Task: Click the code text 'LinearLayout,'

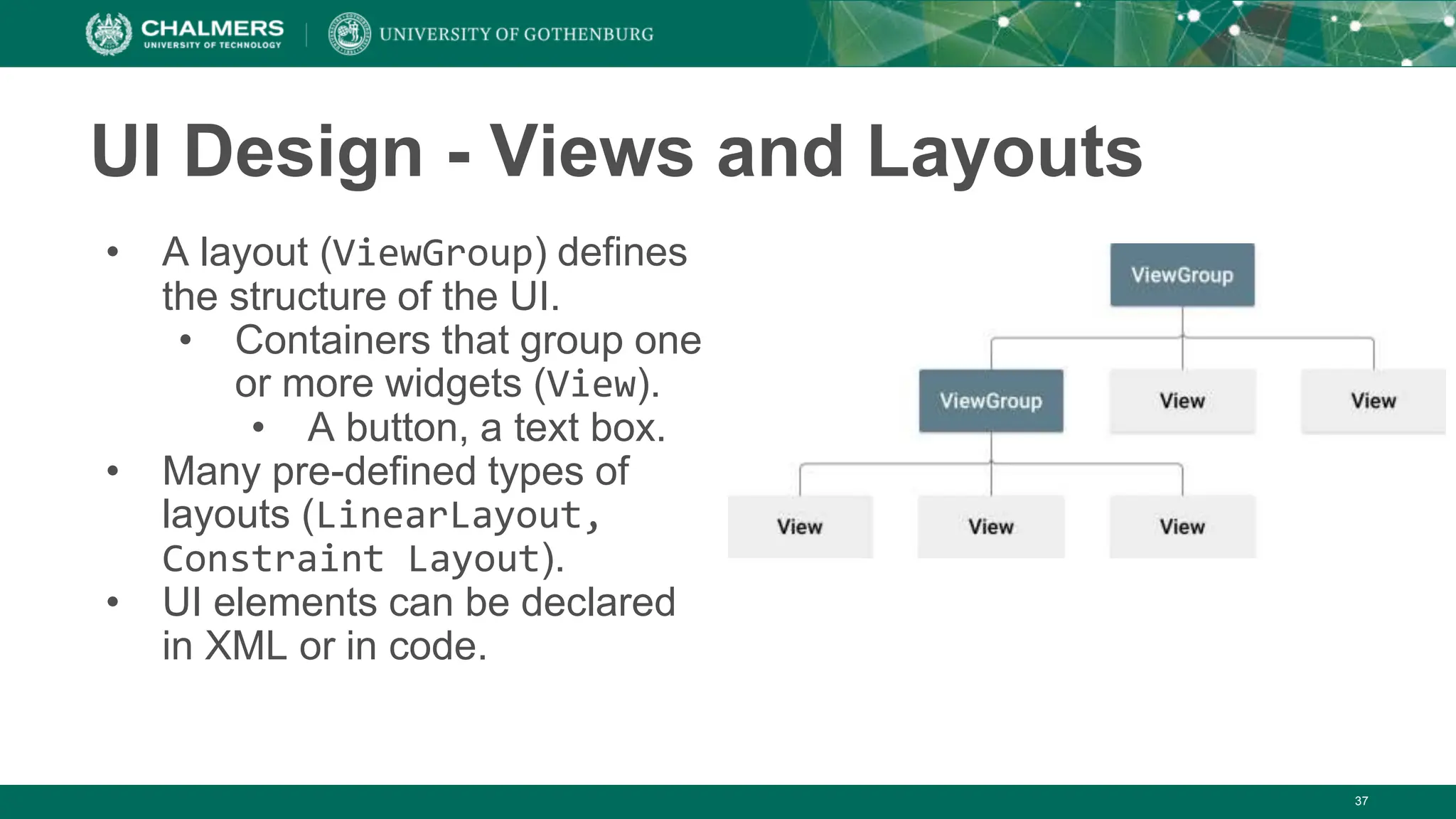Action: [x=459, y=515]
